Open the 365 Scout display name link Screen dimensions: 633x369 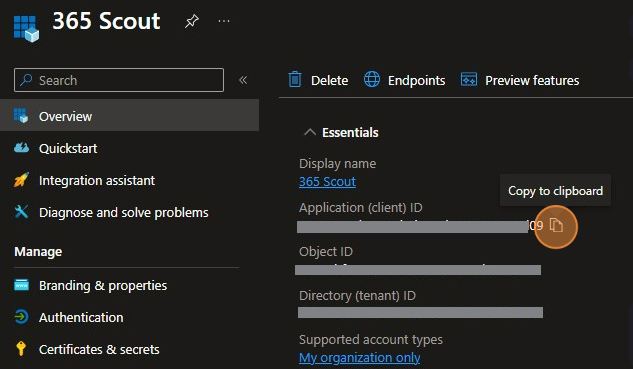coord(327,182)
